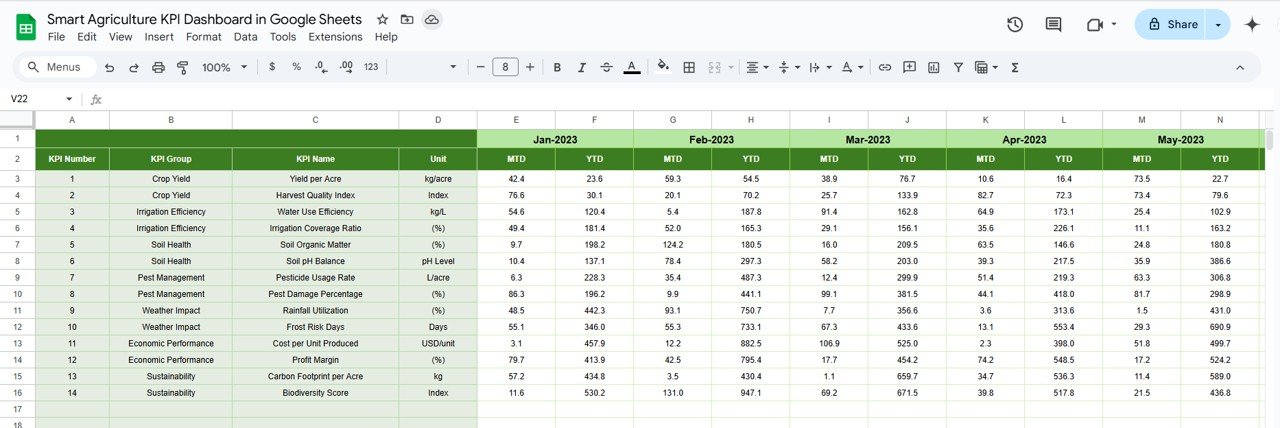Decrease decimal places
This screenshot has width=1280, height=428.
[320, 67]
